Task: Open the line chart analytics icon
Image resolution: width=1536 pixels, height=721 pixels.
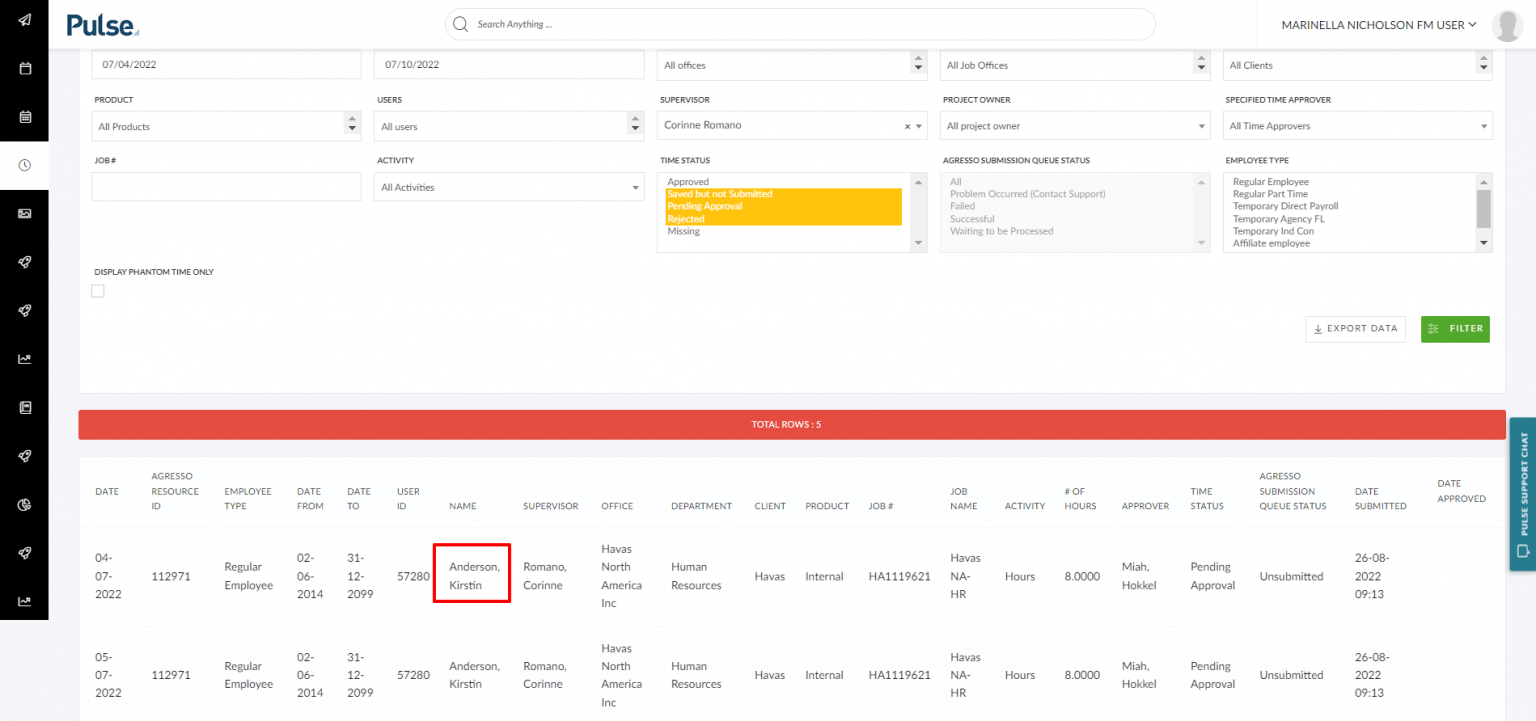Action: (x=24, y=358)
